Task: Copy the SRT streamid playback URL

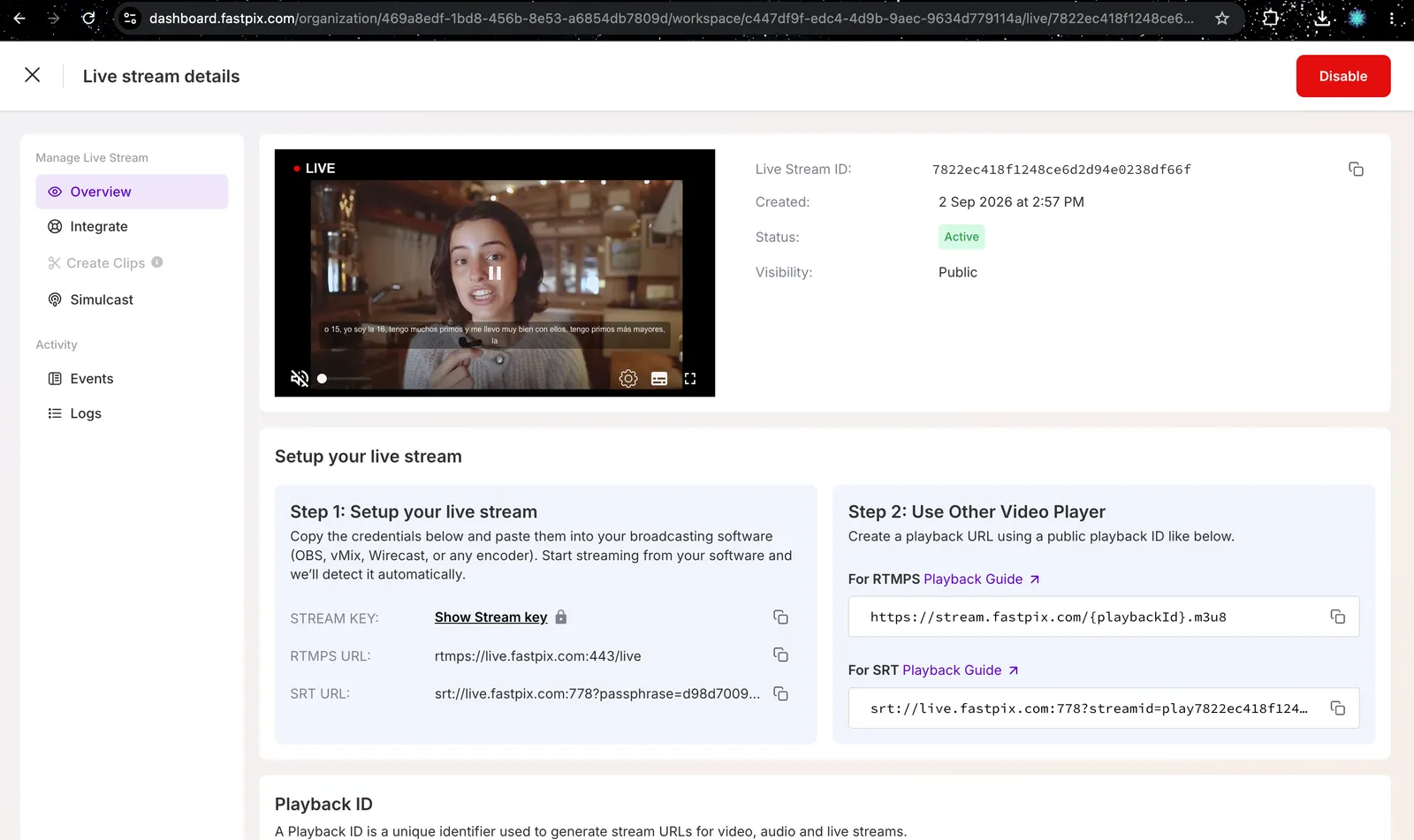Action: (1337, 708)
